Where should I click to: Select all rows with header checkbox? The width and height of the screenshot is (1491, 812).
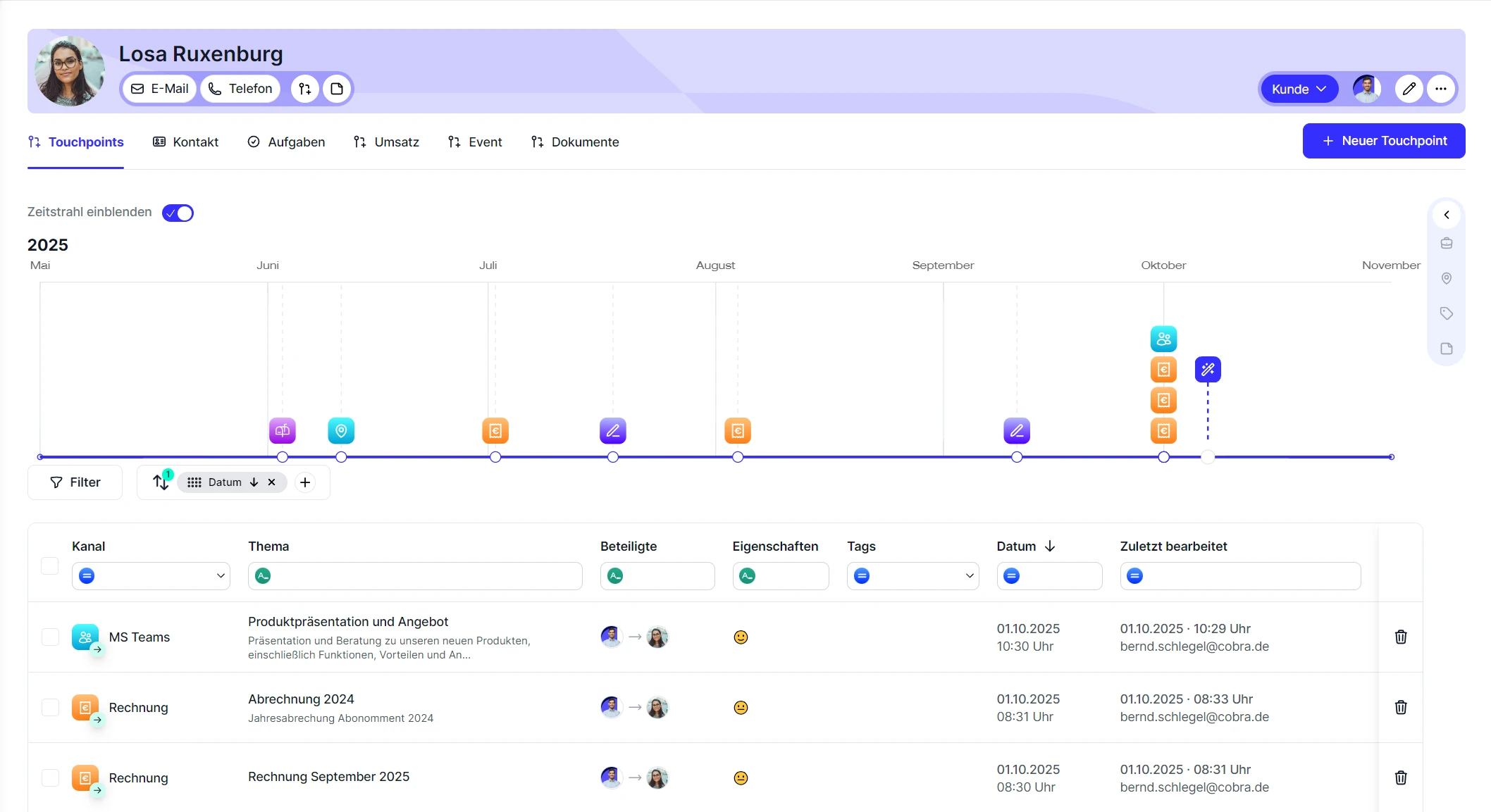pos(50,566)
